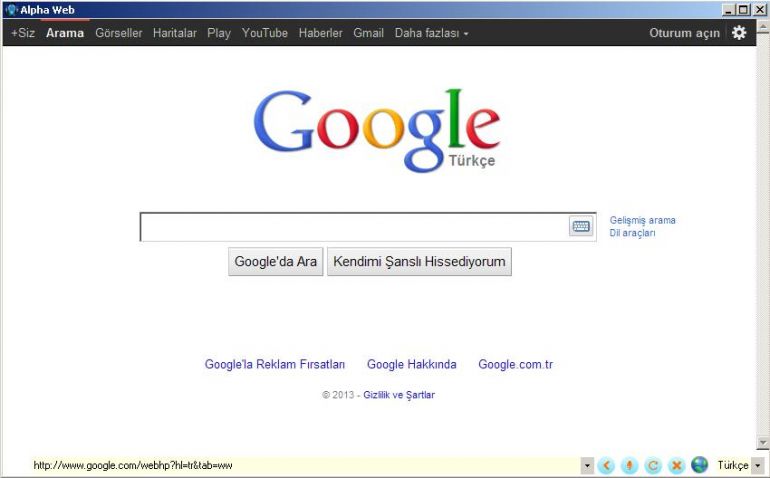Click the globe icon in bottom bar
Screen dimensions: 770x478
[699, 465]
